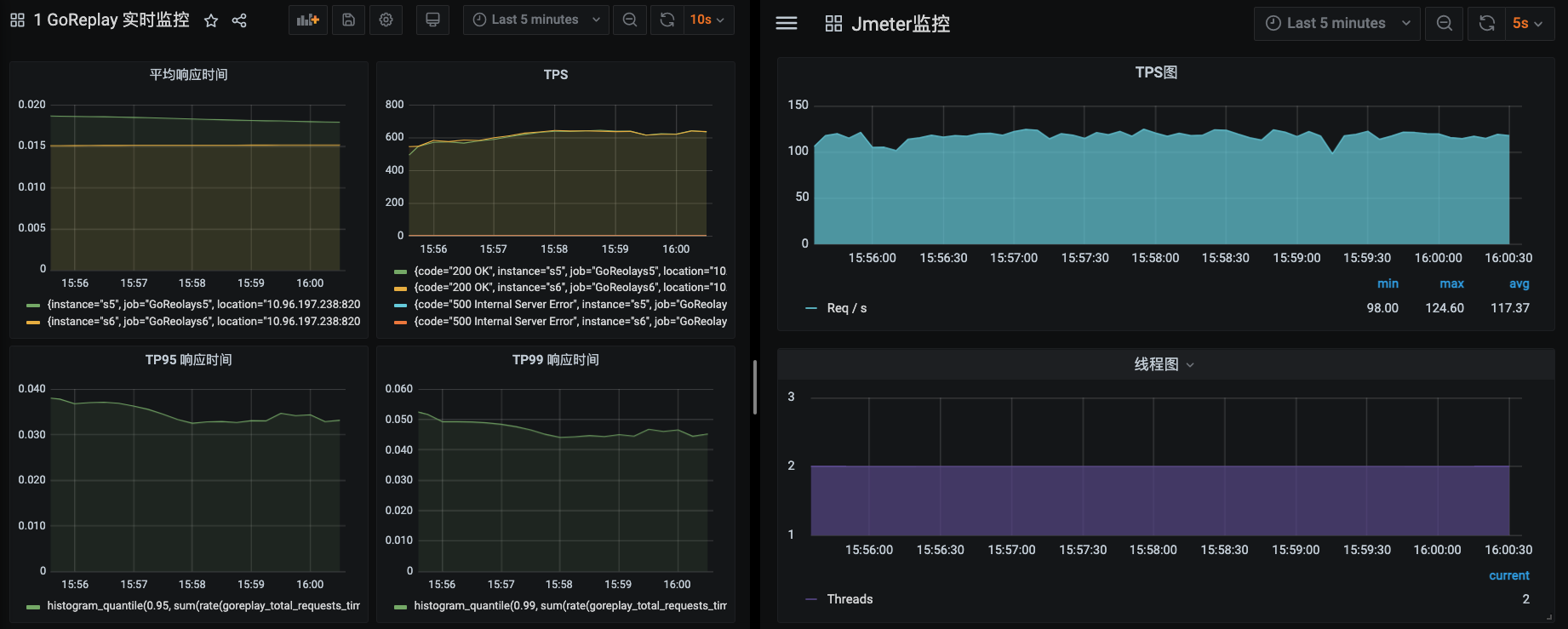Screen dimensions: 1568x629
Task: Click blue swatch of 500 error s5 legend
Action: pyautogui.click(x=400, y=305)
